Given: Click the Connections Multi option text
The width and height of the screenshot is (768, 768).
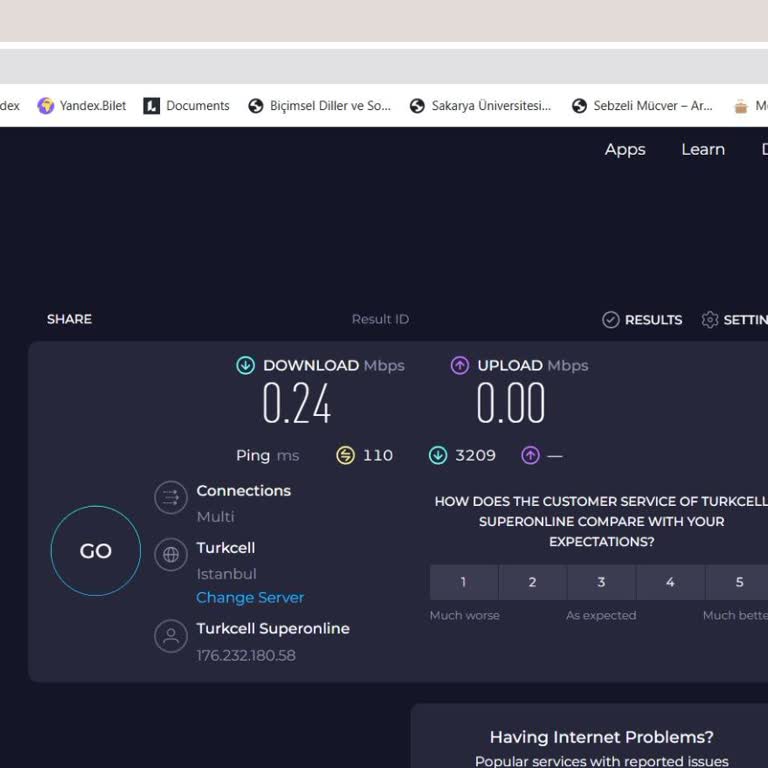Looking at the screenshot, I should click(x=216, y=517).
